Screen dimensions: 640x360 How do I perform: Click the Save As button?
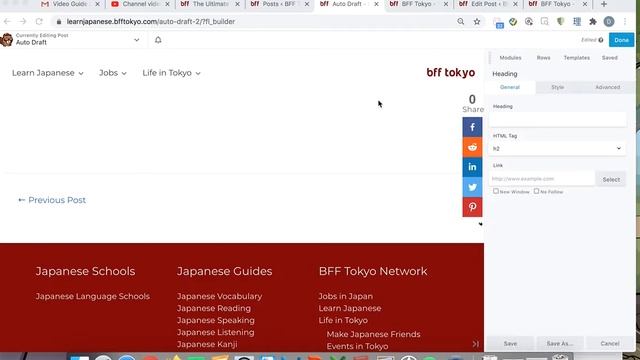click(560, 344)
